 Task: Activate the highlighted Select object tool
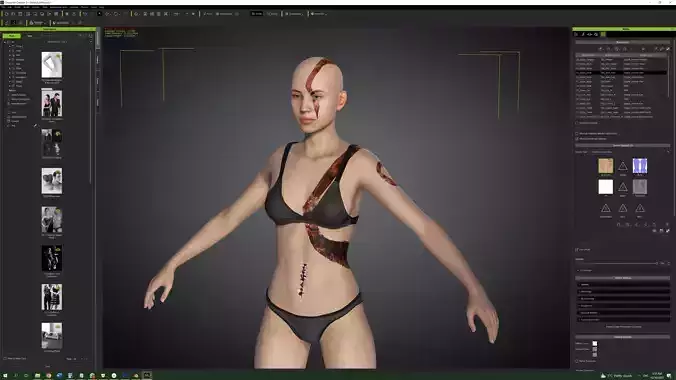(100, 14)
